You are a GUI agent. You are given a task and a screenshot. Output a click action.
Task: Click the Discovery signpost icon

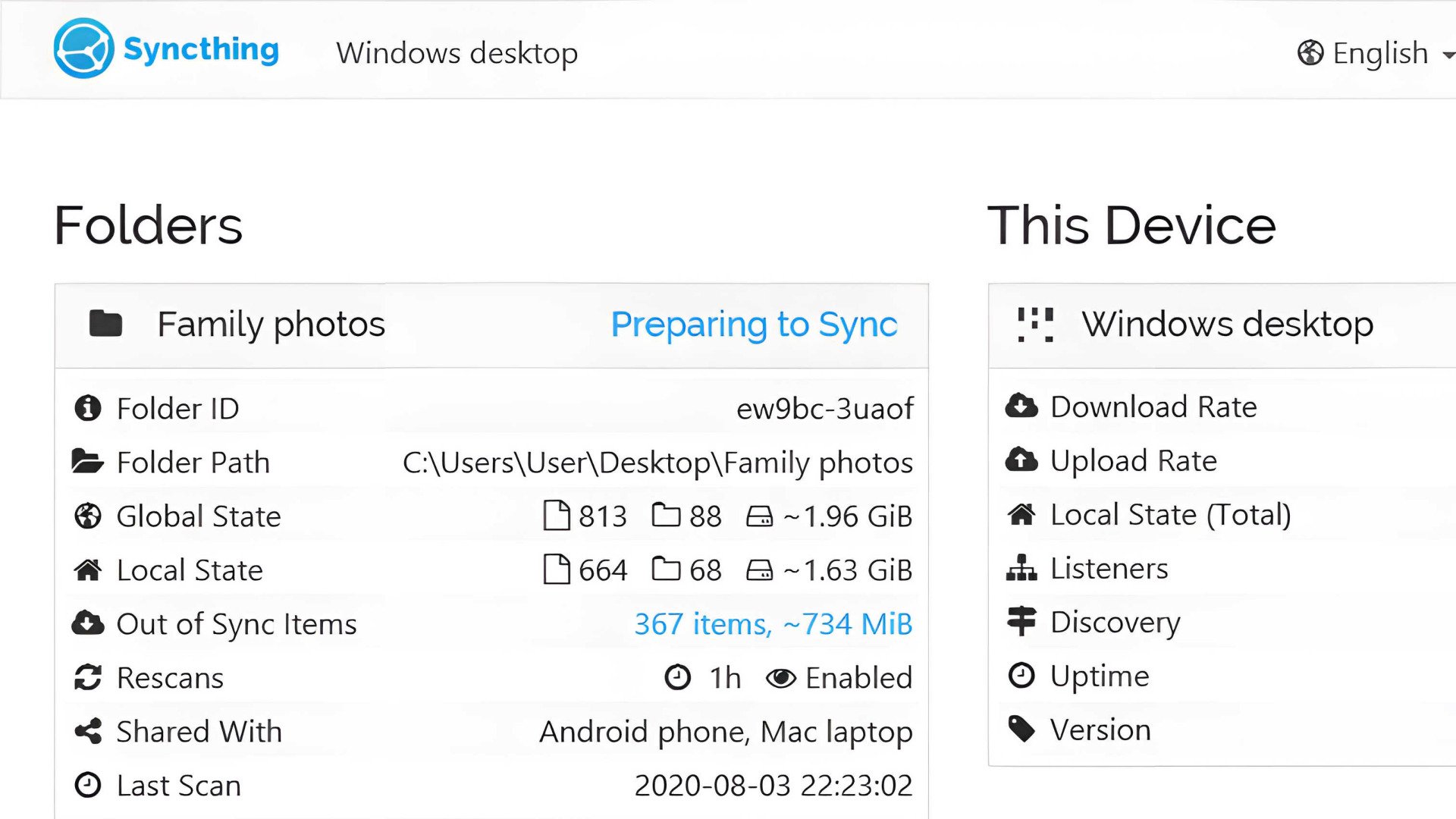(x=1021, y=621)
